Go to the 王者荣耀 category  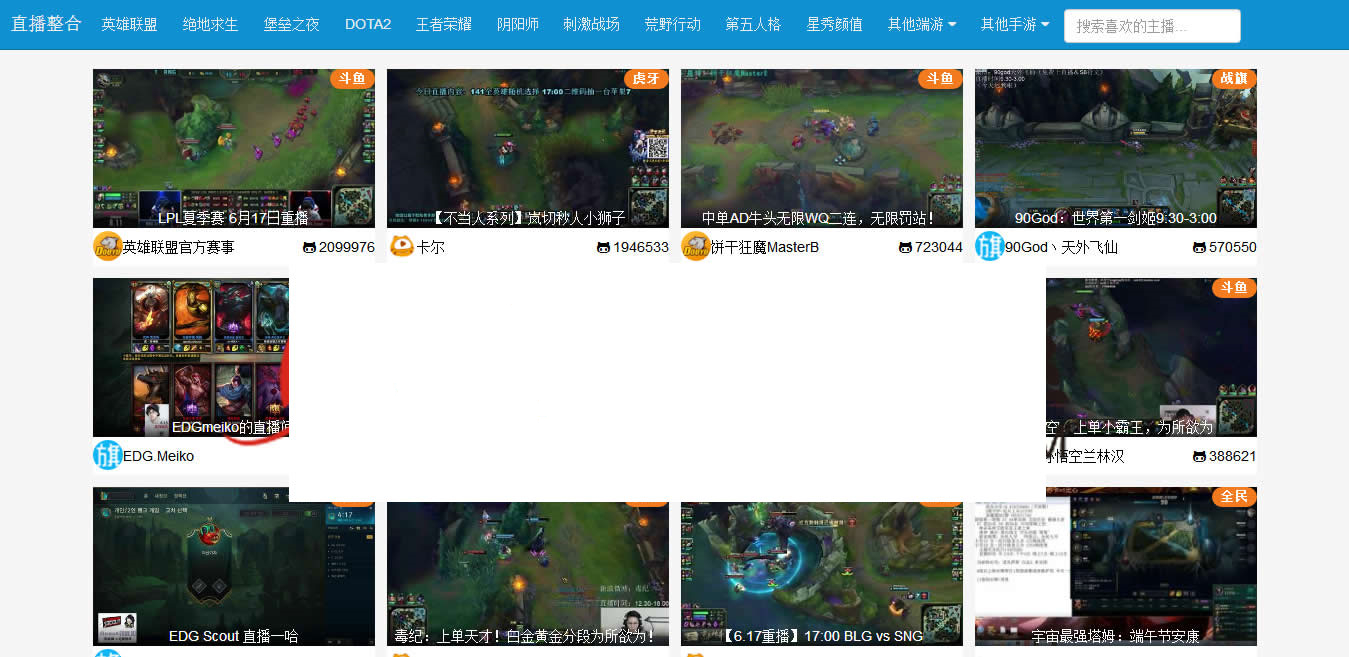446,25
